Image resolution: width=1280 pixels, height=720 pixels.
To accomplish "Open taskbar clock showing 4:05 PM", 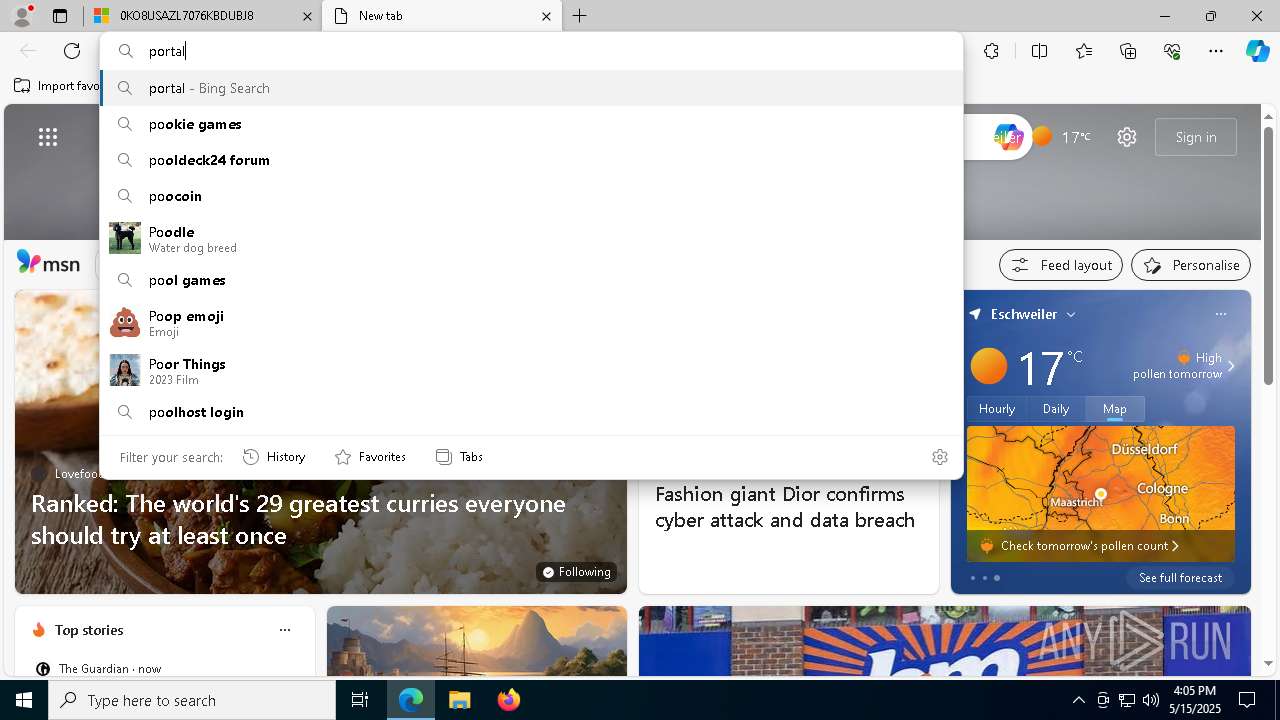I will point(1194,700).
